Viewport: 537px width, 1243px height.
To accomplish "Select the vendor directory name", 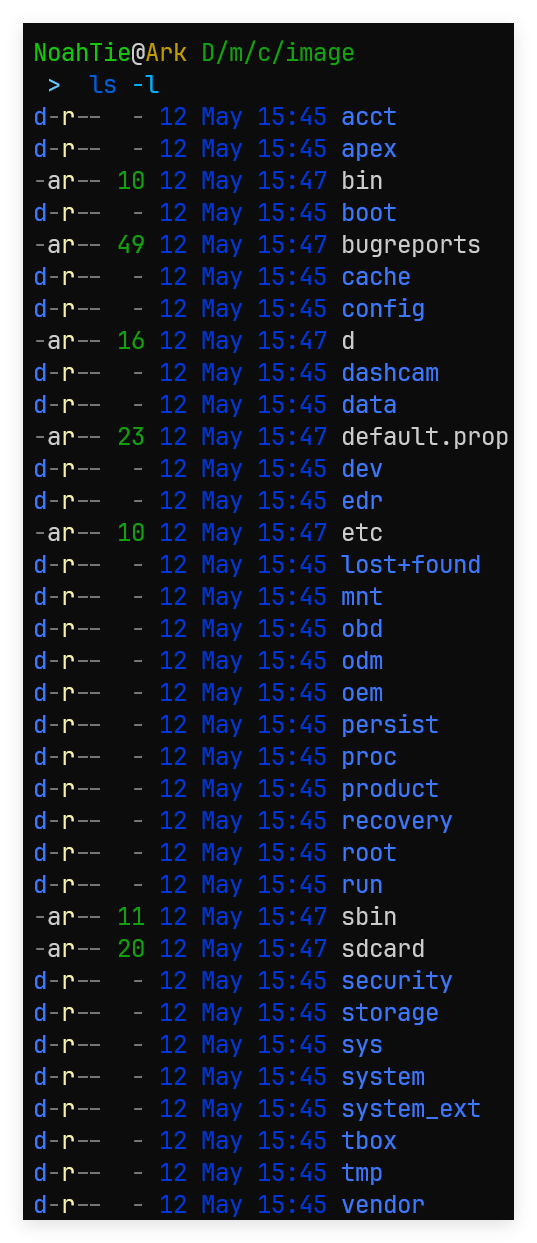I will [x=383, y=1205].
